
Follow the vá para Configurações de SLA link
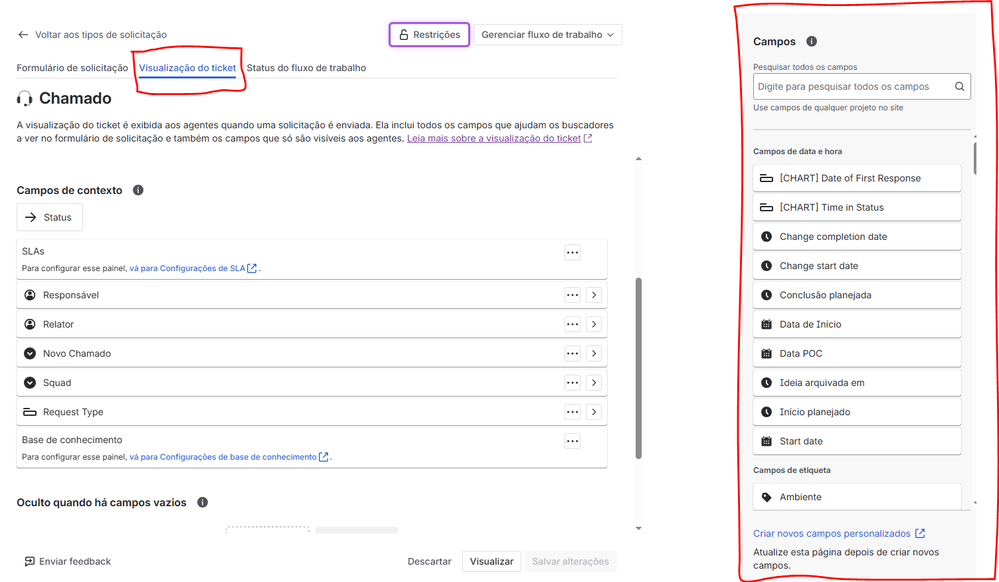click(x=187, y=268)
